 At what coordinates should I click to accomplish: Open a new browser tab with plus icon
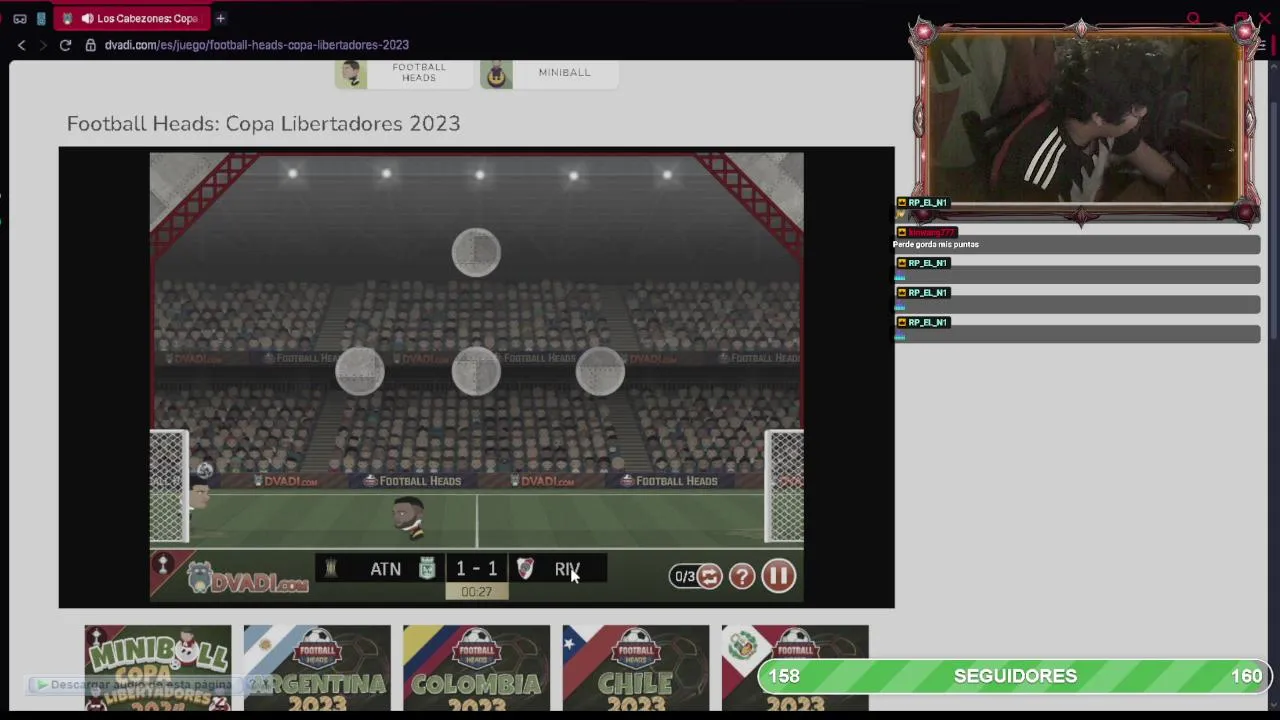click(x=220, y=18)
